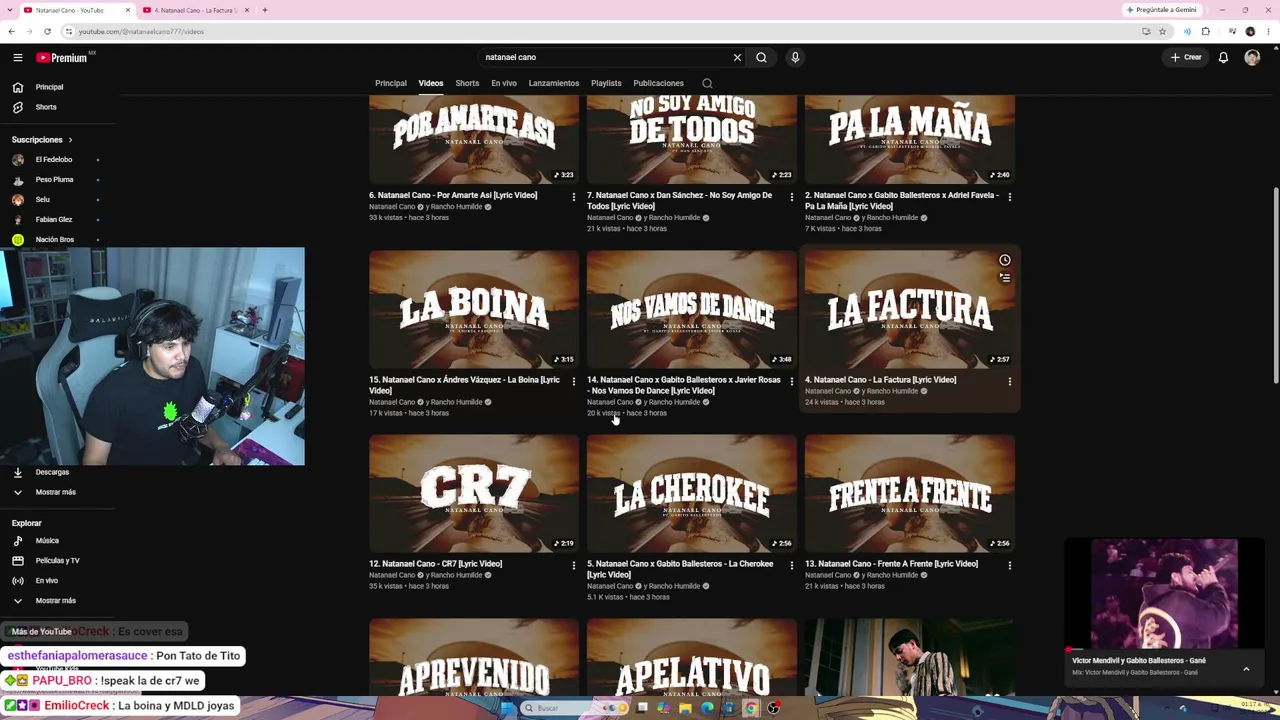Play the CR7 video thumbnail
The width and height of the screenshot is (1280, 720).
click(474, 494)
